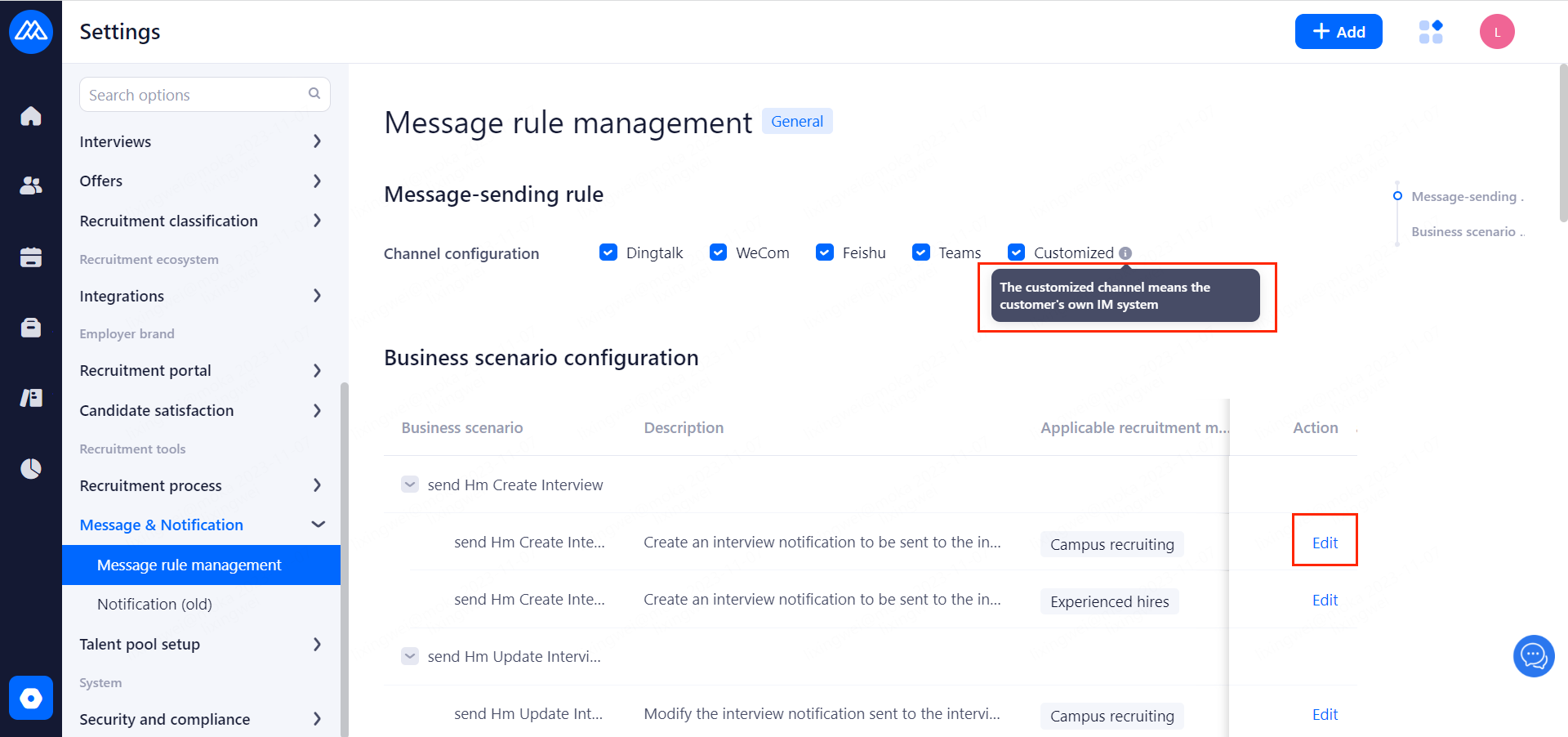Open the calendar icon in left sidebar
Viewport: 1568px width, 737px height.
coord(31,257)
